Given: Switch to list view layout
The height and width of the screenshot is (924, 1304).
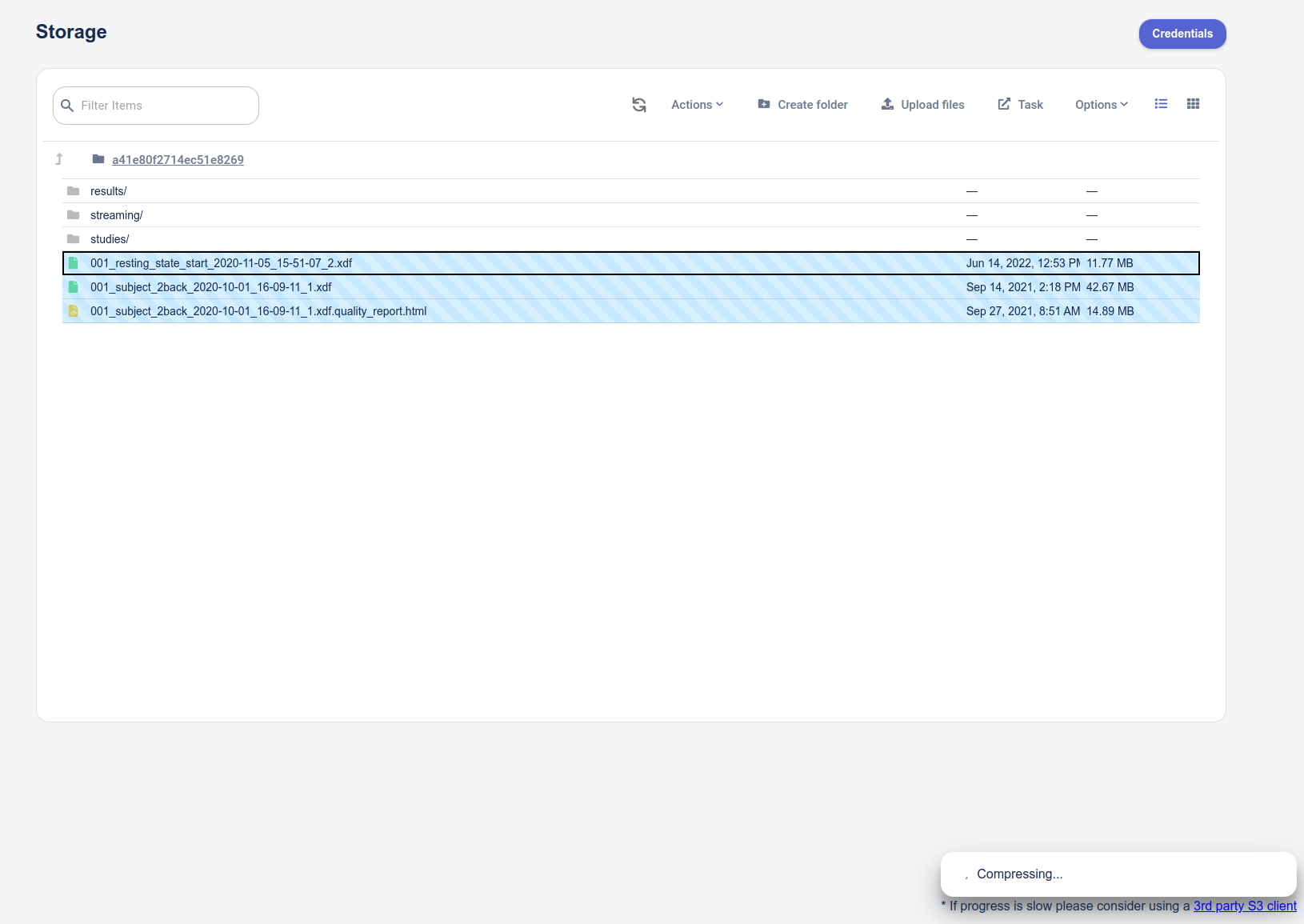Looking at the screenshot, I should (1161, 104).
